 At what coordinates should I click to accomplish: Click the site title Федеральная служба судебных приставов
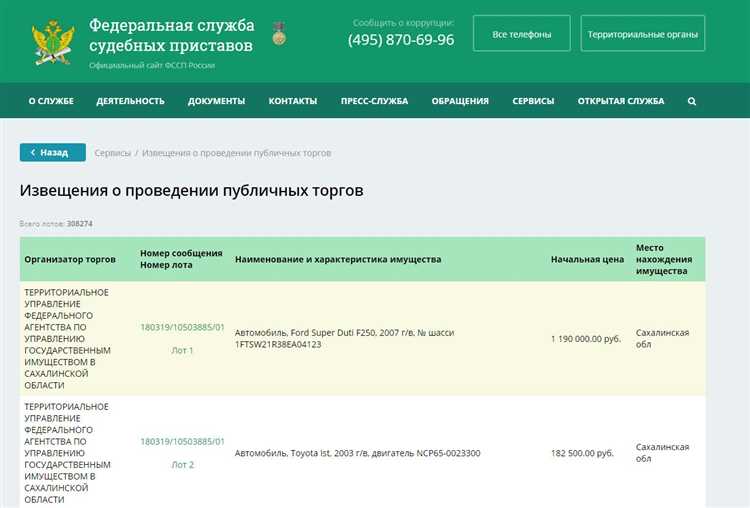[172, 35]
